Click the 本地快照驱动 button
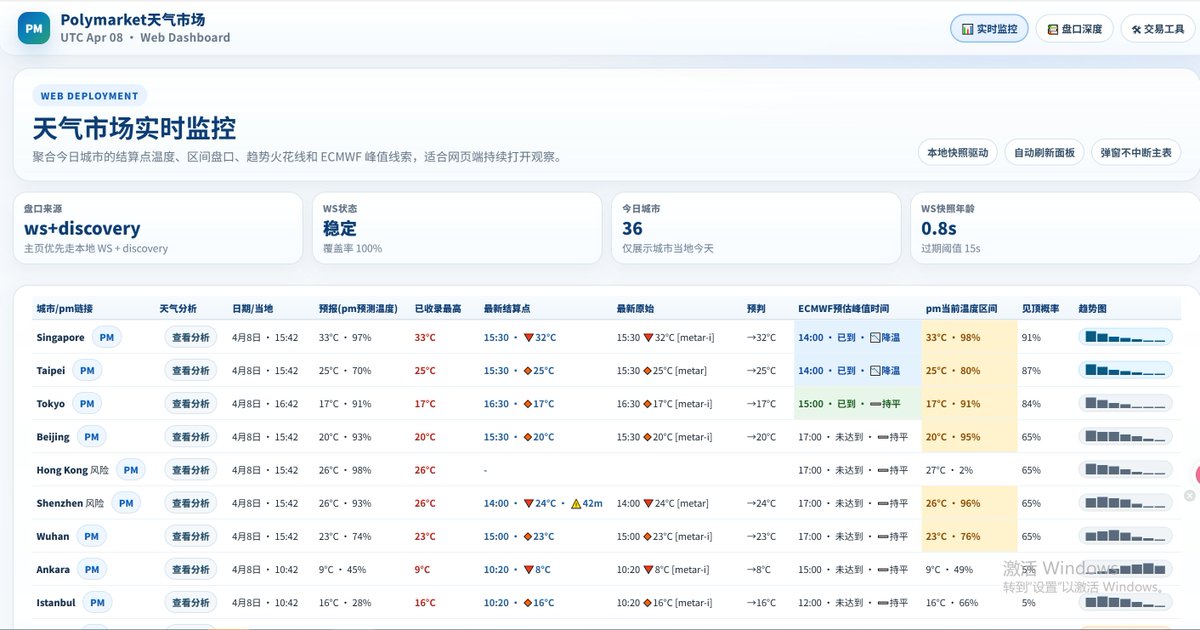1200x630 pixels. tap(957, 152)
